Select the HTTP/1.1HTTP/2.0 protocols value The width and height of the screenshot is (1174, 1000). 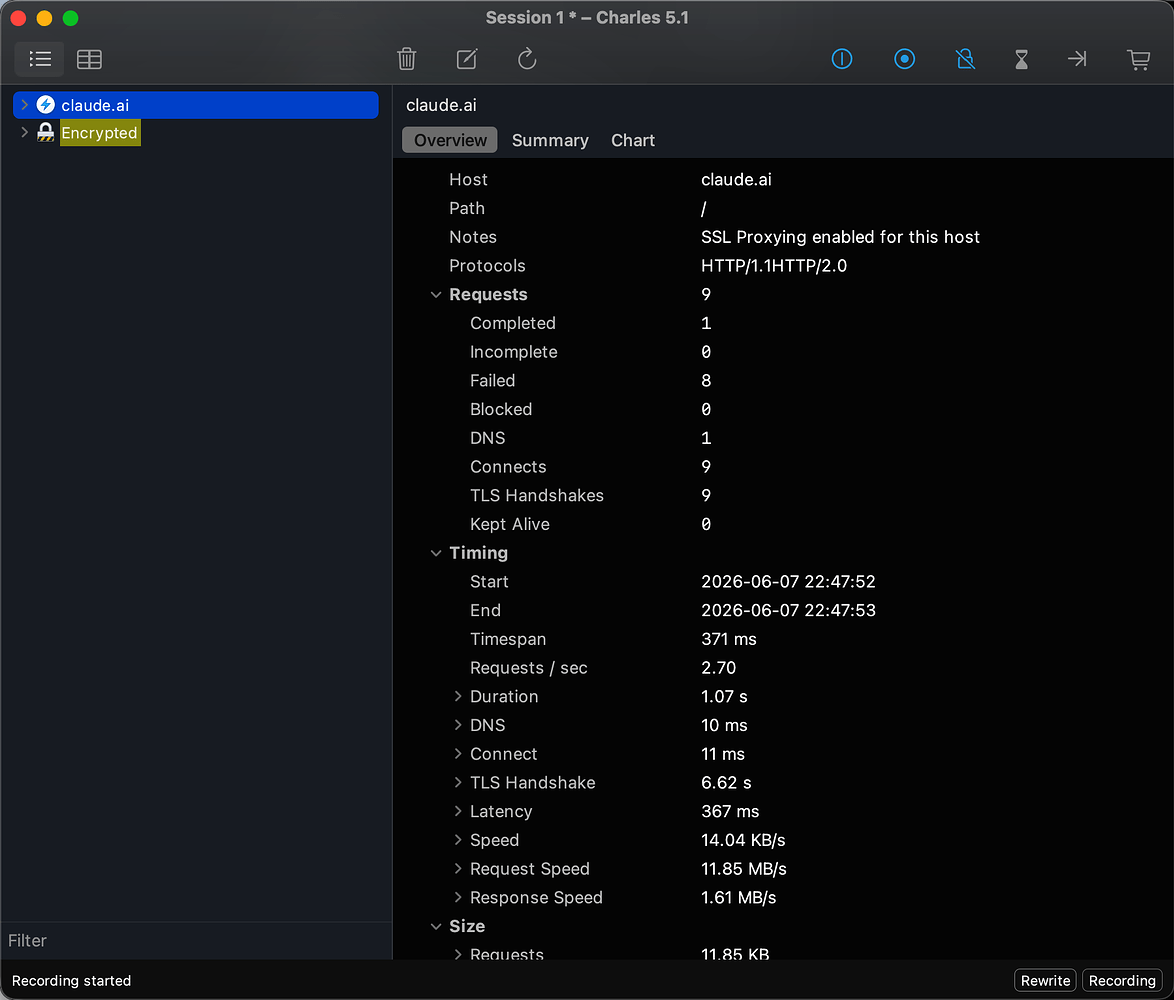pos(773,266)
